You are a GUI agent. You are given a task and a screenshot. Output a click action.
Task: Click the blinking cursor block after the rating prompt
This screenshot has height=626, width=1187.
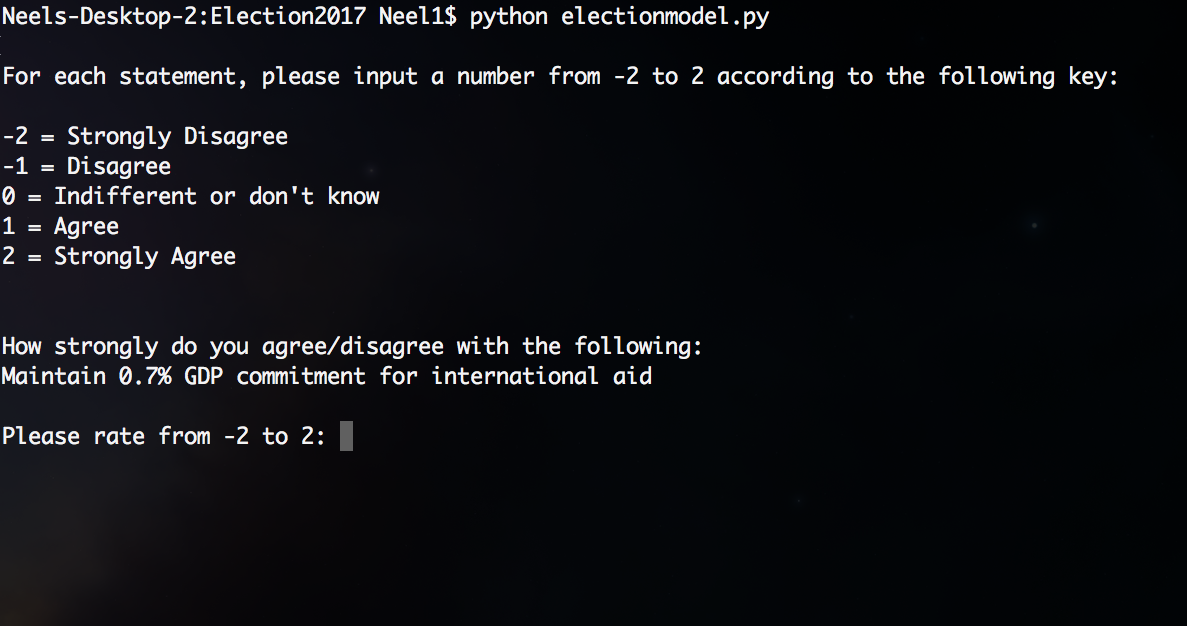pos(346,437)
